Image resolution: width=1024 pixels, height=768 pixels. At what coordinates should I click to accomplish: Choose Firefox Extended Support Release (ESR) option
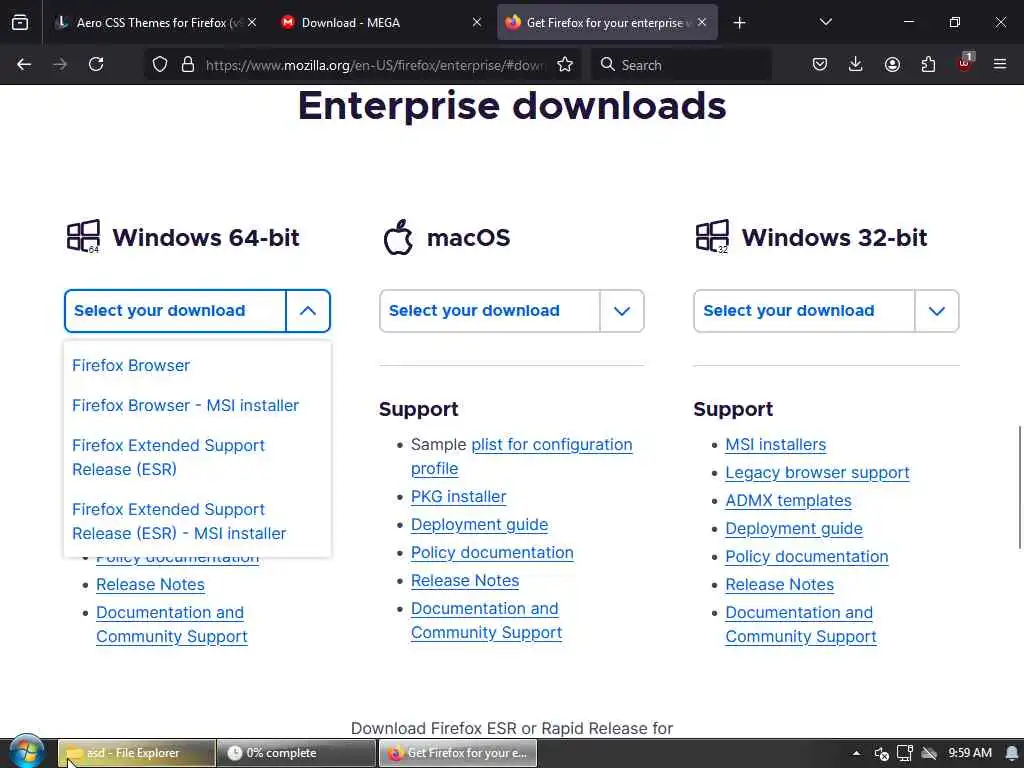point(168,457)
